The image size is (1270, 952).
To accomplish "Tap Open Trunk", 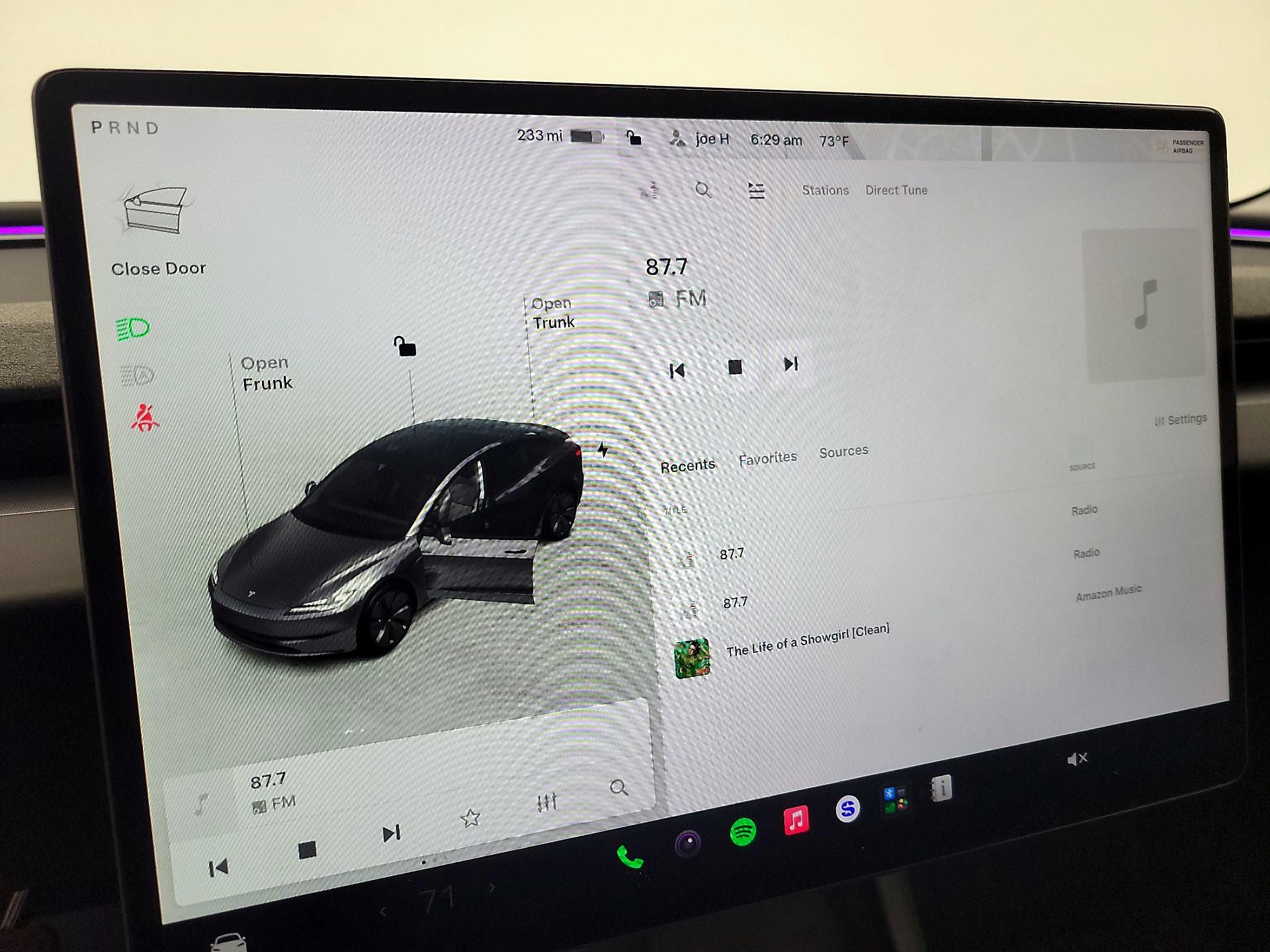I will pyautogui.click(x=553, y=313).
